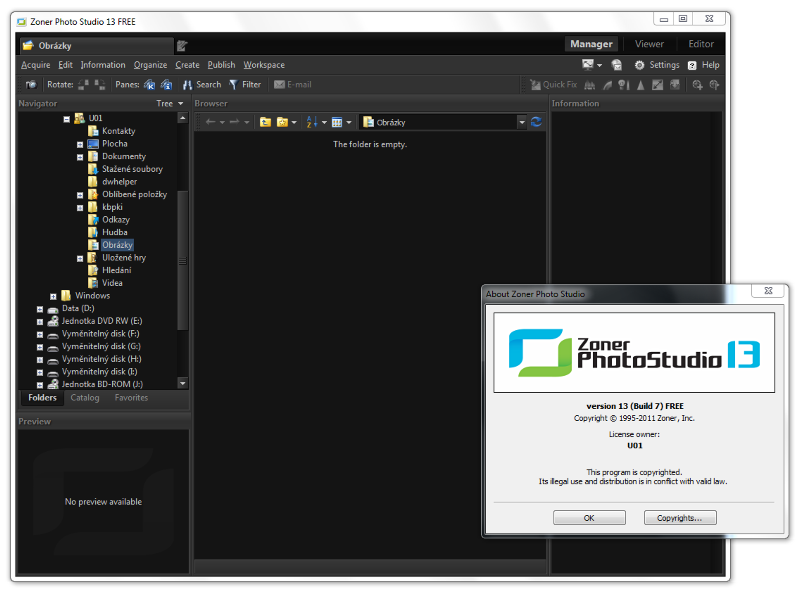Collapse the U01 tree node

coord(67,119)
